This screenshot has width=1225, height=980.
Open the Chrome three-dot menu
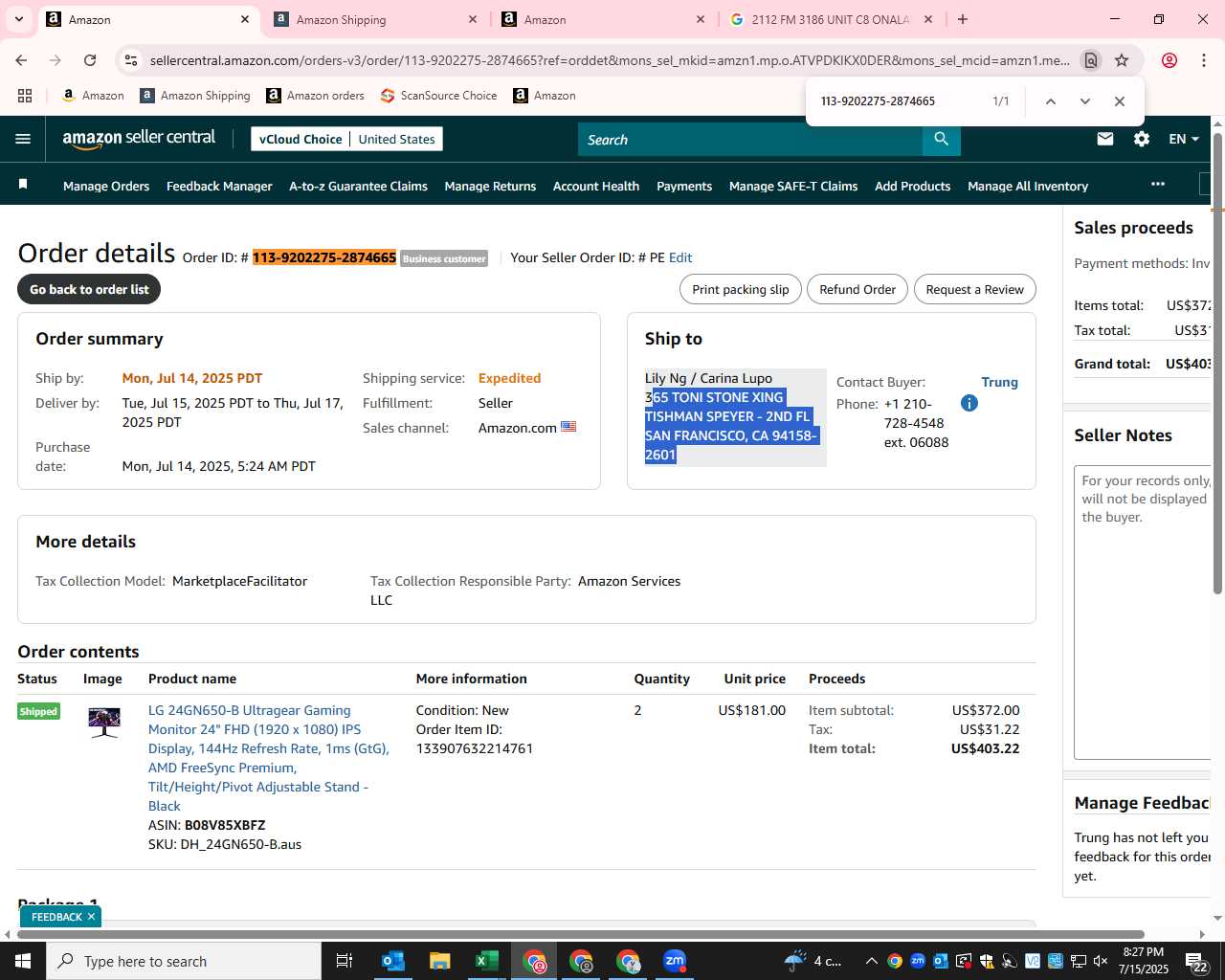pyautogui.click(x=1204, y=60)
